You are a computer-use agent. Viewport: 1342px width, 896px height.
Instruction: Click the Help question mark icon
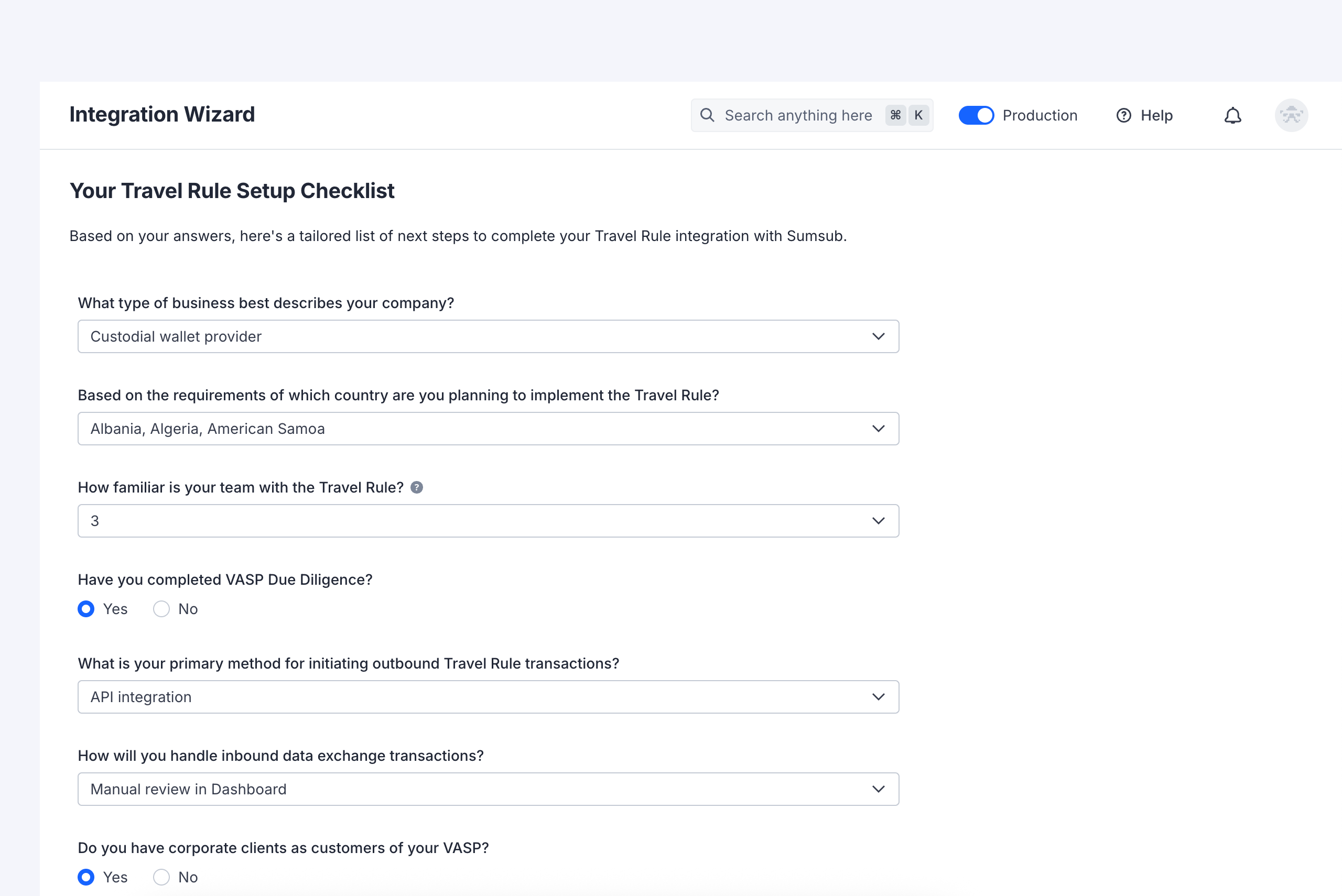[1124, 115]
